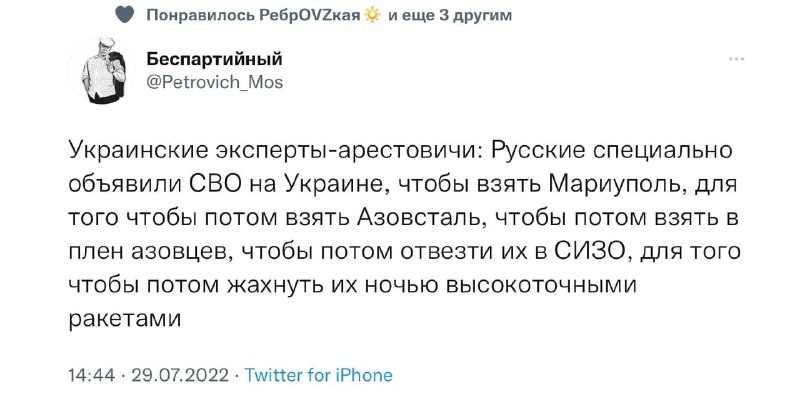Open the @Petrovich_Mos handle link
The width and height of the screenshot is (800, 399).
click(214, 82)
